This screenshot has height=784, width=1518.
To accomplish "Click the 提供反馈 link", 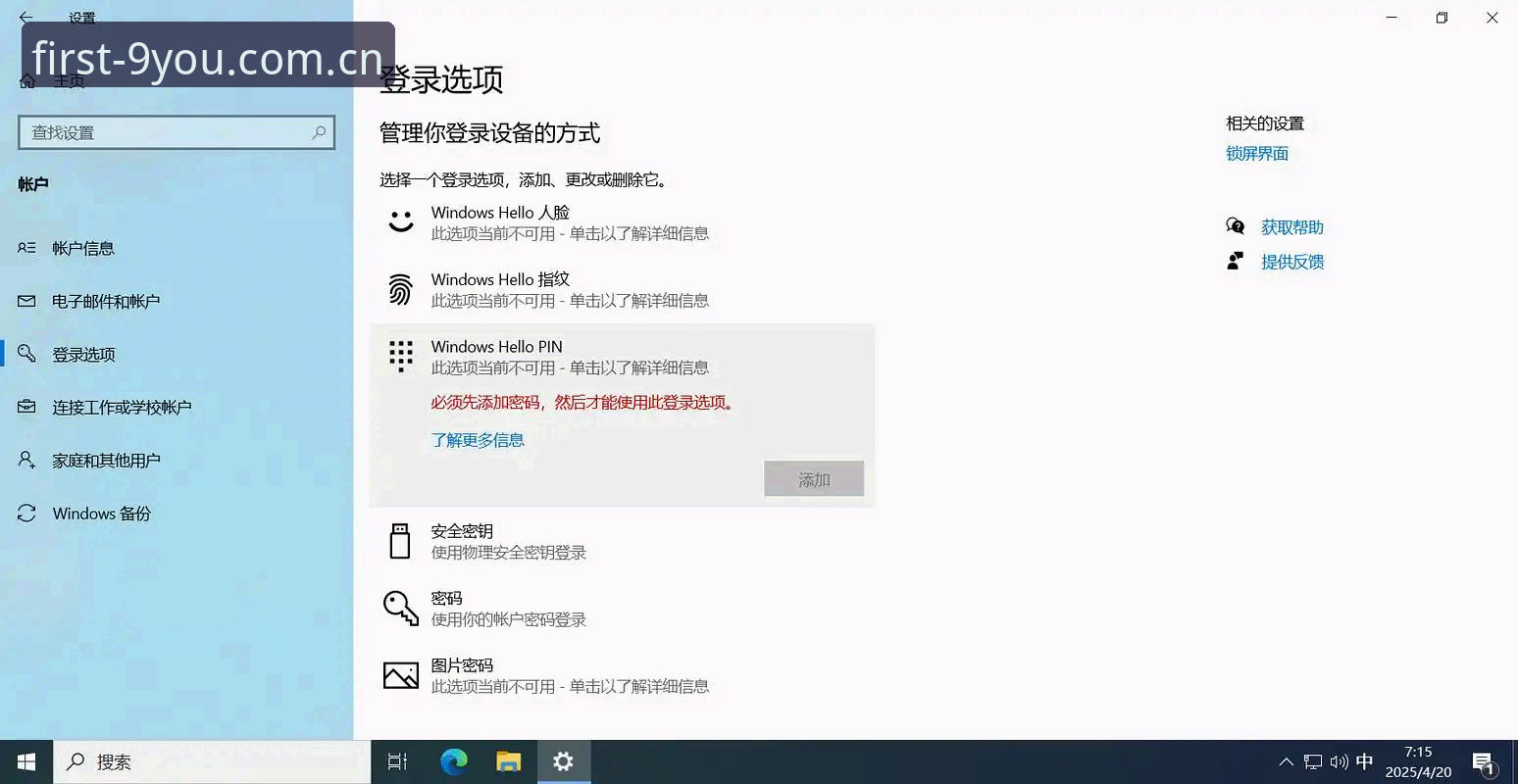I will (x=1292, y=261).
